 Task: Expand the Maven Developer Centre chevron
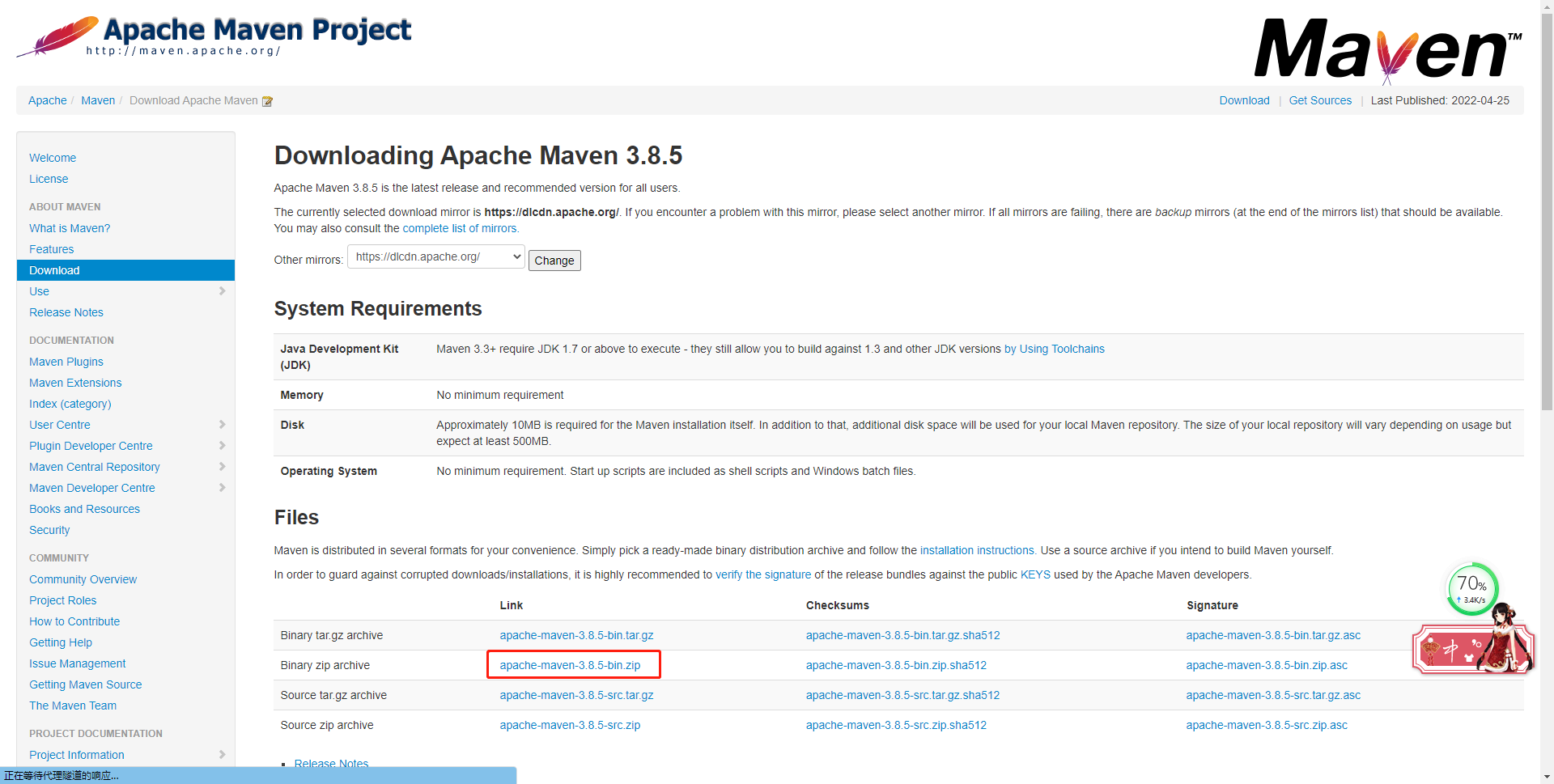(222, 488)
